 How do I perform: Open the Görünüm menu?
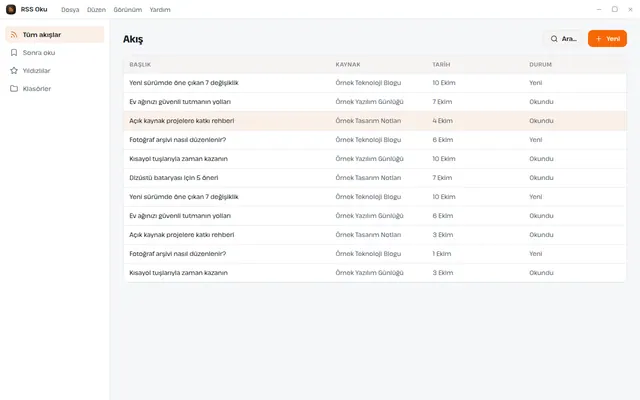click(128, 9)
